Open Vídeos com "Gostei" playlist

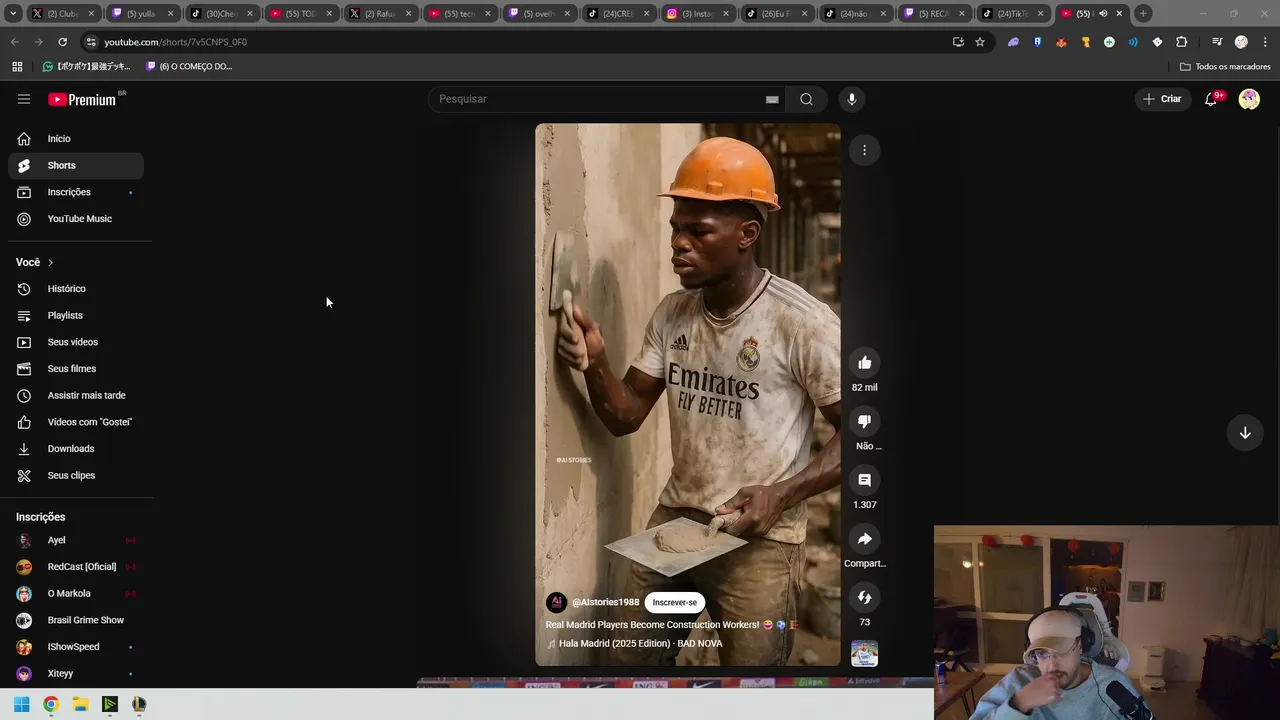[76, 422]
